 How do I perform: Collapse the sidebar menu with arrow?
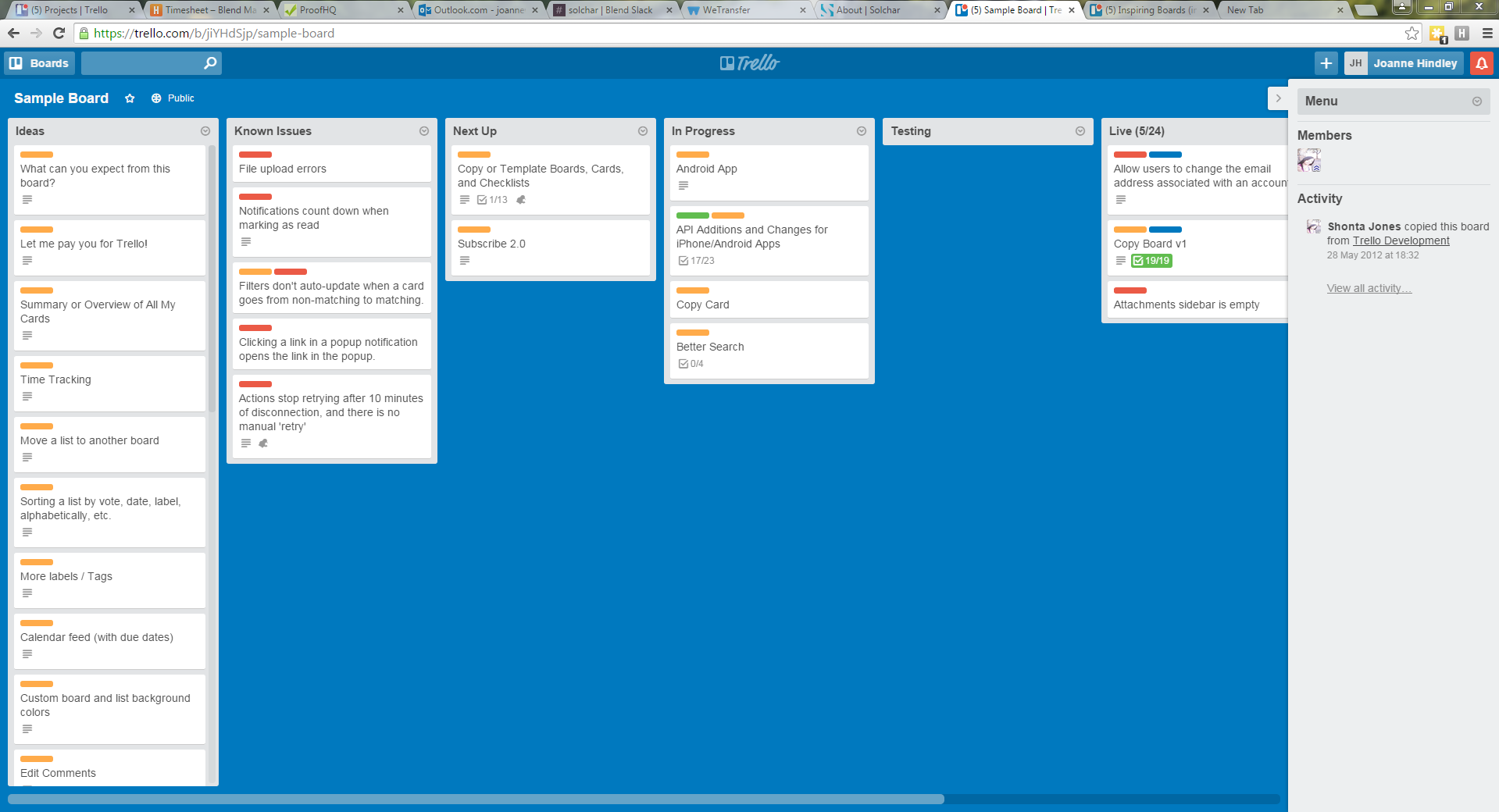click(x=1278, y=98)
